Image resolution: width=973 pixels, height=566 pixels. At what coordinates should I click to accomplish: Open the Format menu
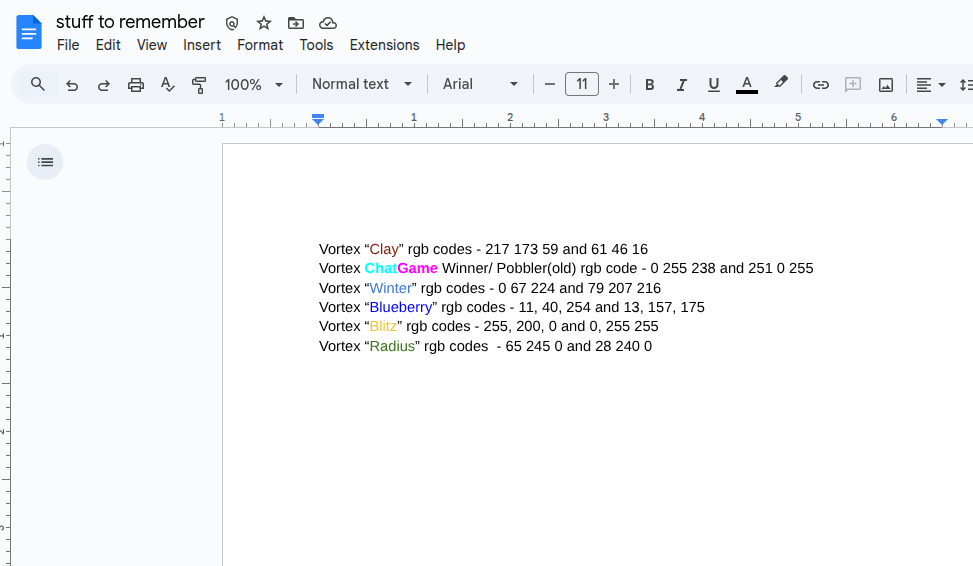coord(260,45)
